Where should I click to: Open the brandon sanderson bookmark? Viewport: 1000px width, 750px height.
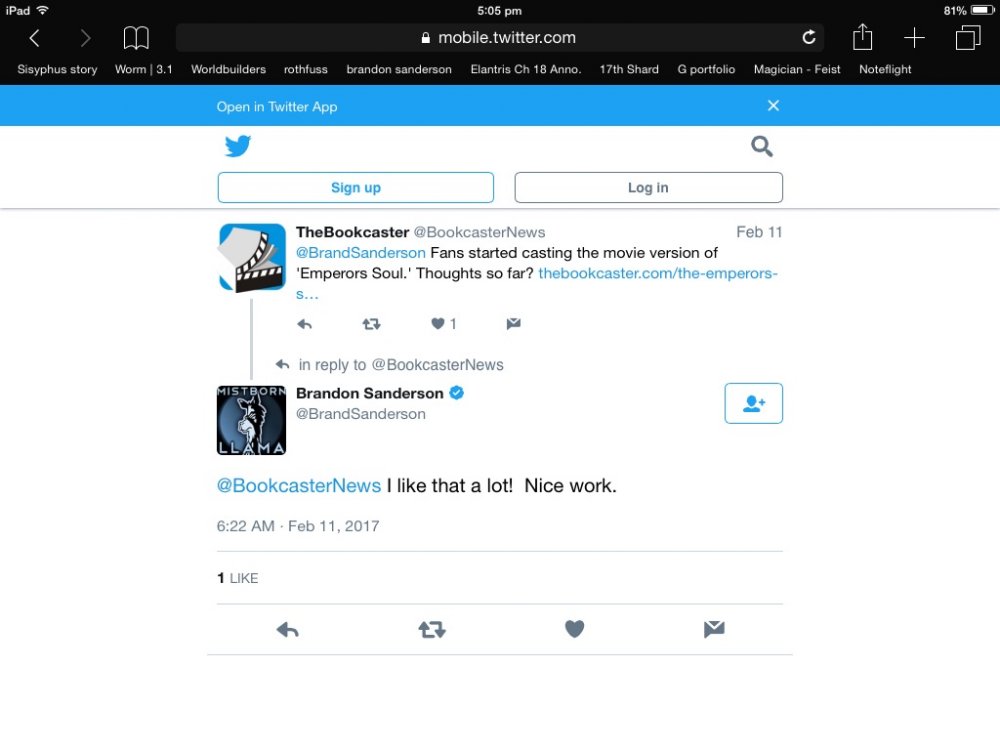[399, 69]
